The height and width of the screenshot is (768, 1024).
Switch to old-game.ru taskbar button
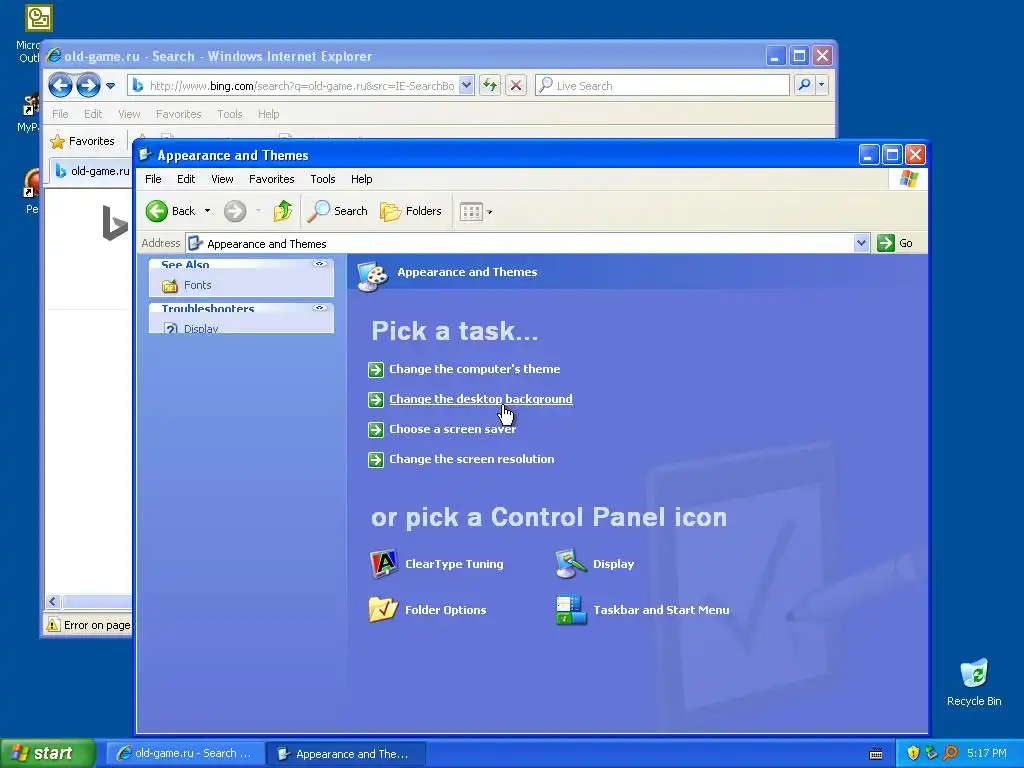pyautogui.click(x=185, y=753)
